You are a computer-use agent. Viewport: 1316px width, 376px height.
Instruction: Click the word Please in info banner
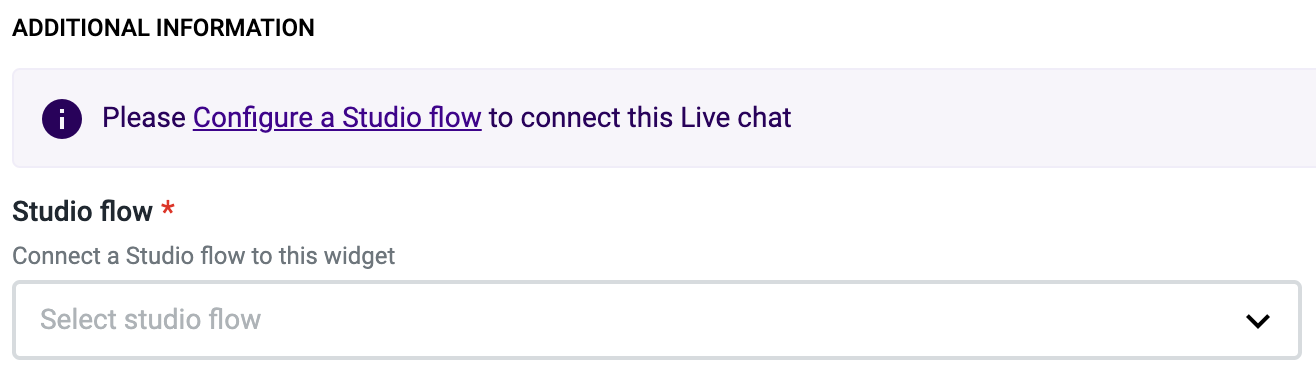click(144, 118)
